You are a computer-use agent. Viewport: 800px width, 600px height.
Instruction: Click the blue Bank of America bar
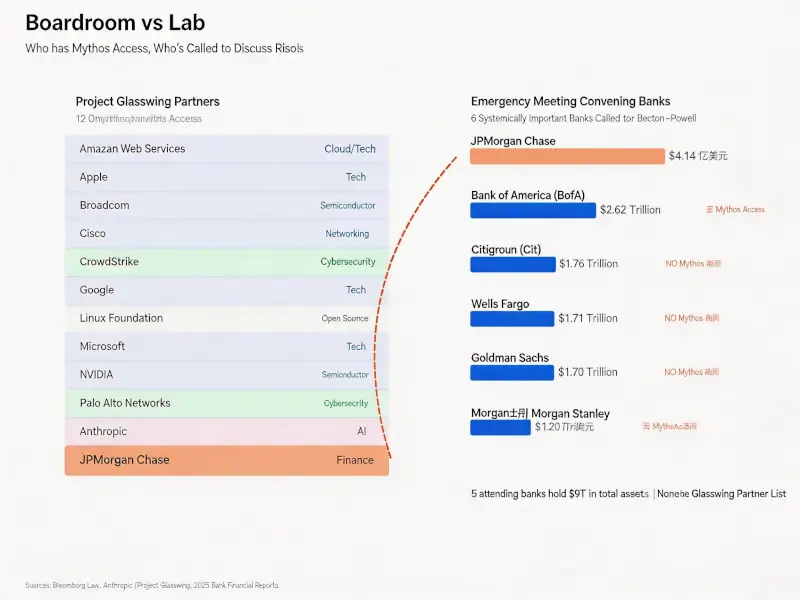pyautogui.click(x=533, y=210)
